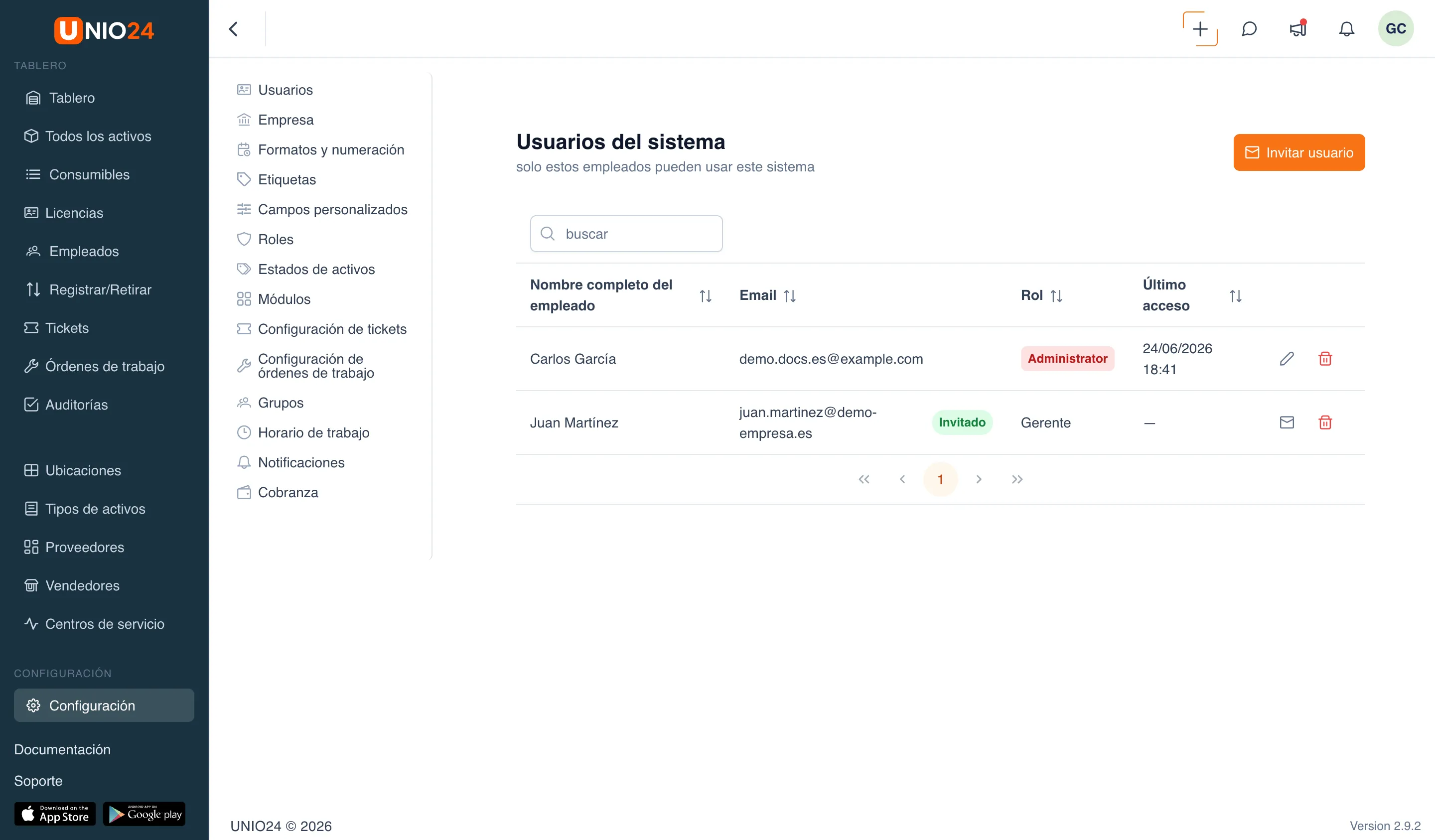This screenshot has width=1435, height=840.
Task: Open Tickets in the sidebar
Action: click(x=104, y=328)
